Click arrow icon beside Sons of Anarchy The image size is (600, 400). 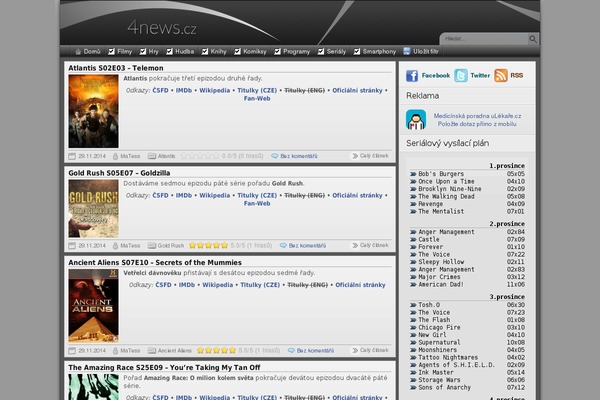coord(413,388)
